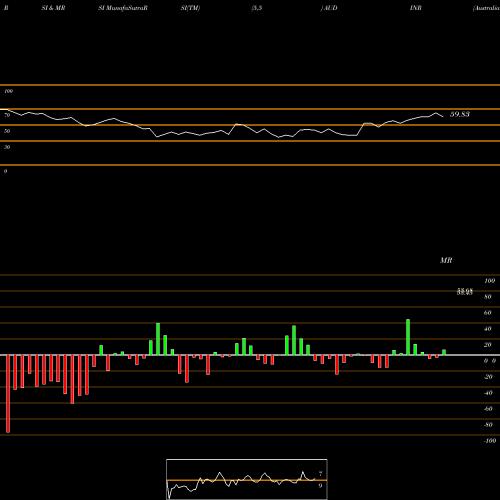Select the tallest green bar near right side
The width and height of the screenshot is (500, 500).
click(408, 337)
